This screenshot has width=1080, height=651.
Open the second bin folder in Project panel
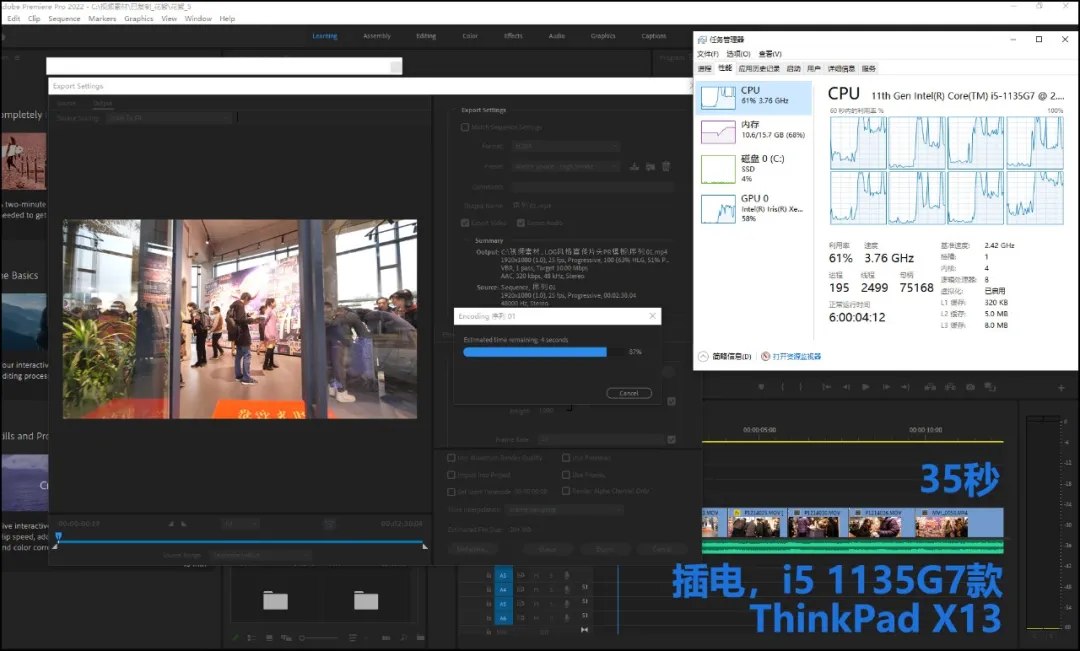click(366, 601)
